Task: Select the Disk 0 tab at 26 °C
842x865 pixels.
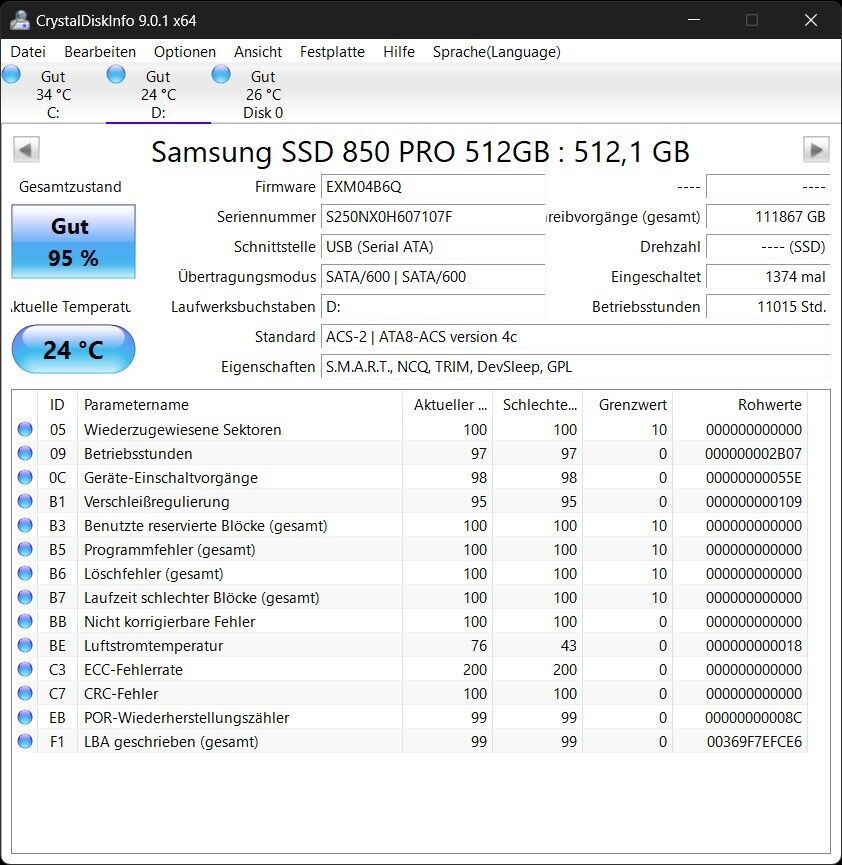Action: (x=263, y=94)
